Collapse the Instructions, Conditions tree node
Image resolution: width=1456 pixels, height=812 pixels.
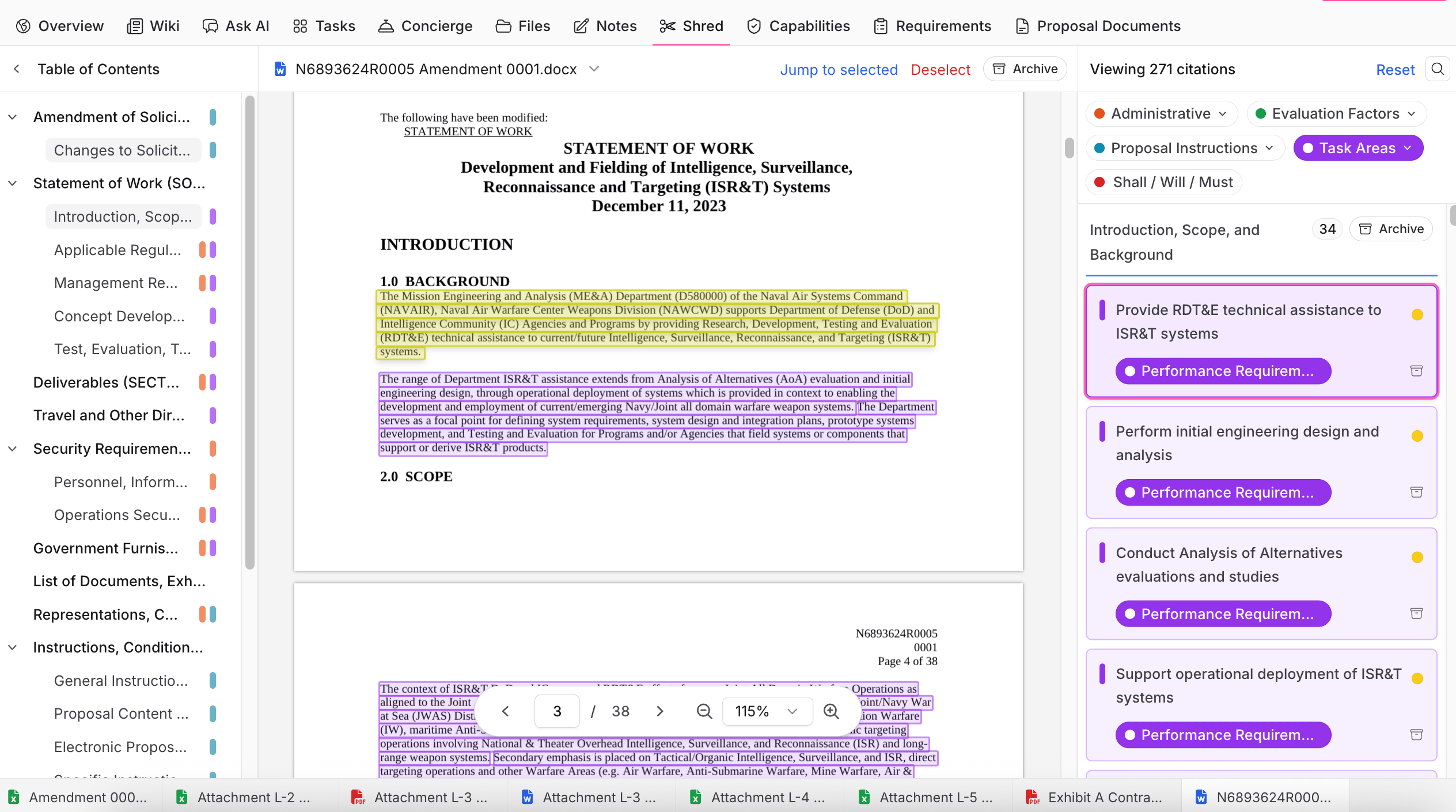pos(13,647)
